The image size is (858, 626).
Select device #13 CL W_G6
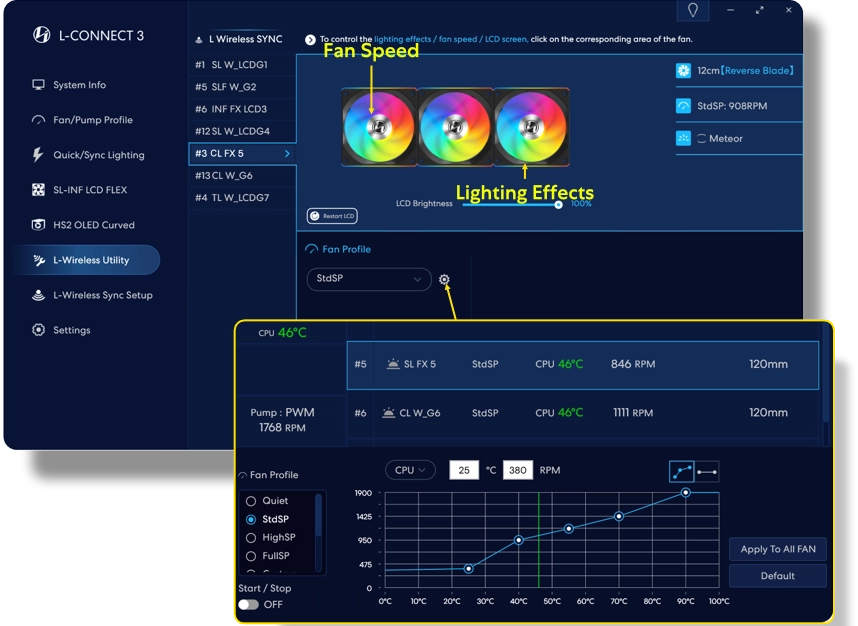coord(242,175)
